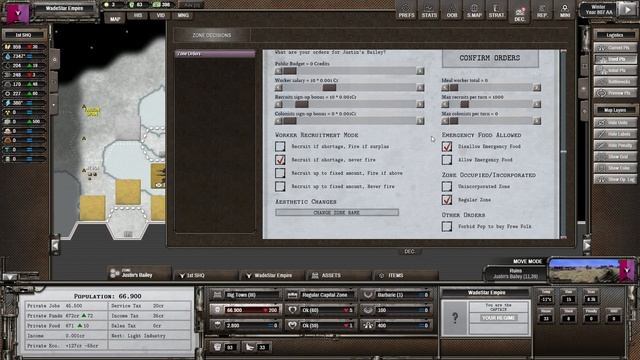This screenshot has height=360, width=640.
Task: Toggle Hide Labels map layer
Action: click(615, 134)
